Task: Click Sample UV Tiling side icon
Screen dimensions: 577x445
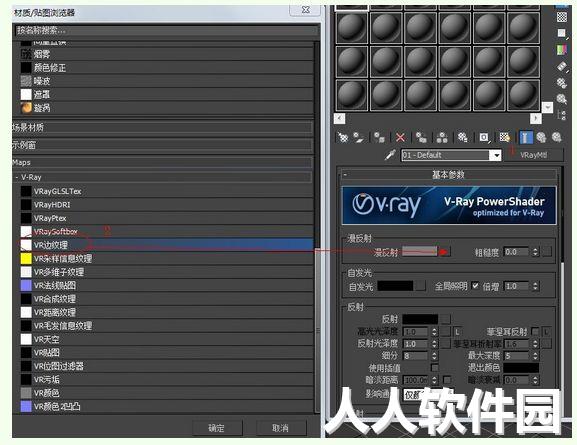Action: [562, 33]
